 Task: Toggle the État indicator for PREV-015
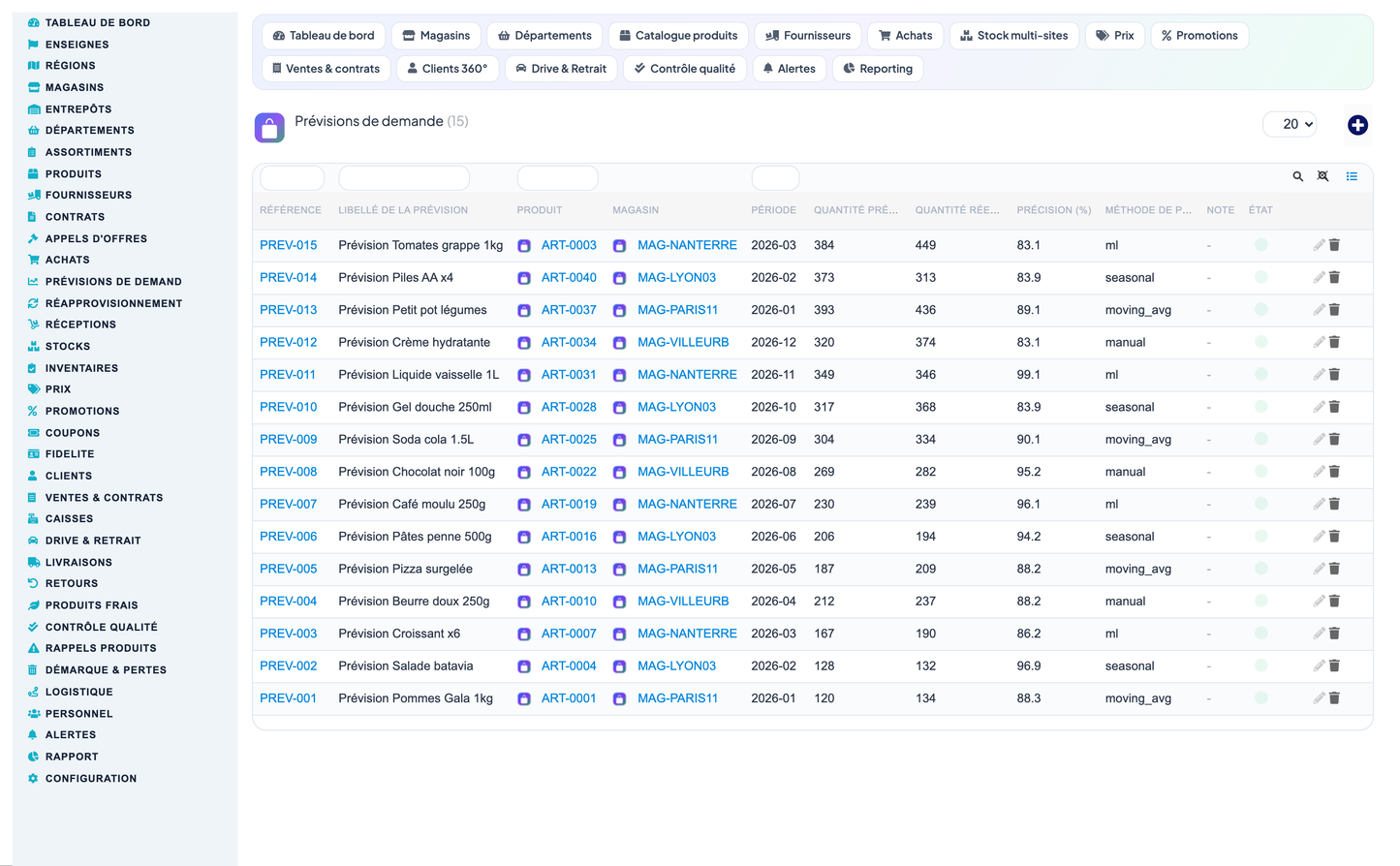[x=1260, y=245]
